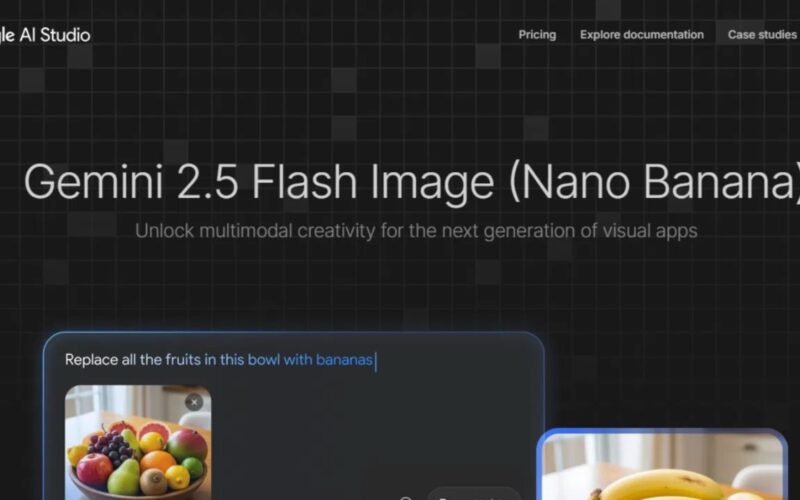Open the generated bananas result image

click(663, 466)
